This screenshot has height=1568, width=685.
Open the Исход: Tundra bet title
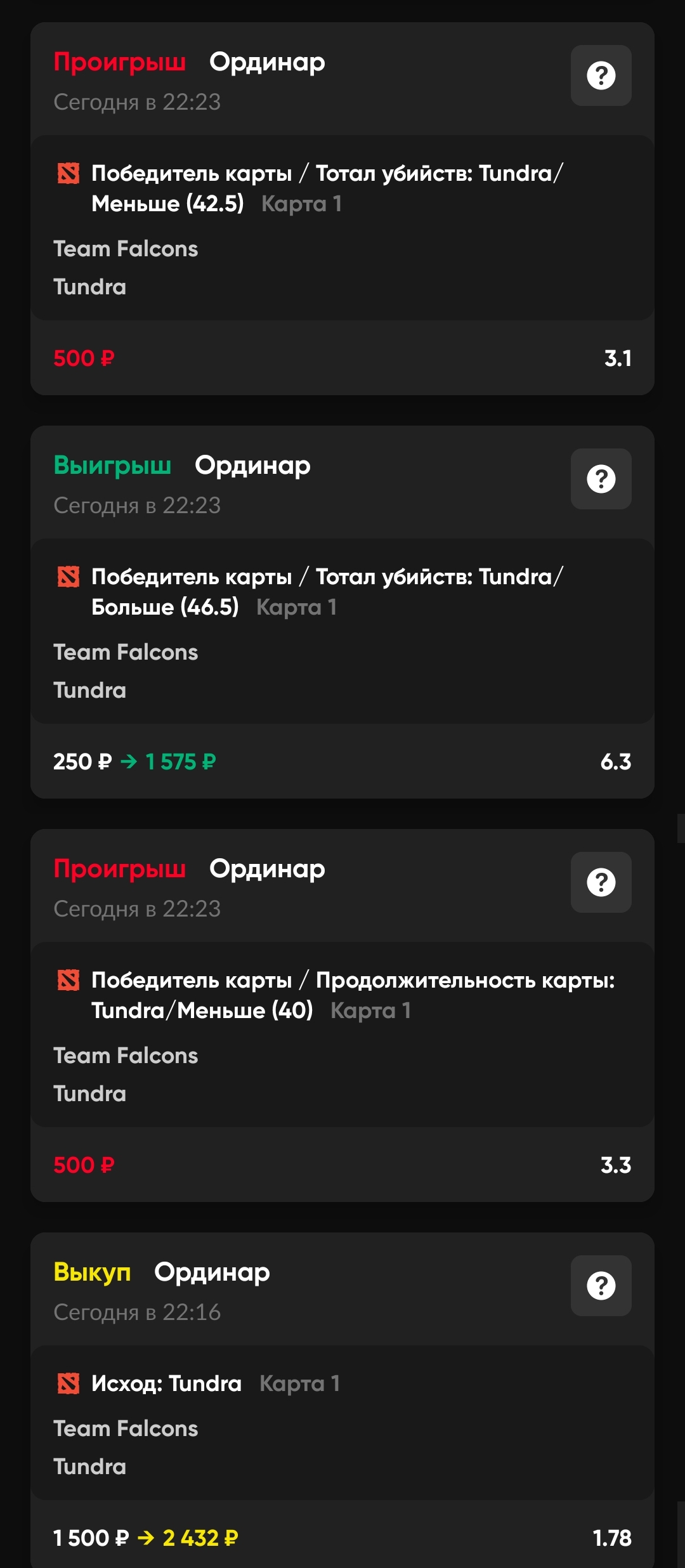(166, 1383)
